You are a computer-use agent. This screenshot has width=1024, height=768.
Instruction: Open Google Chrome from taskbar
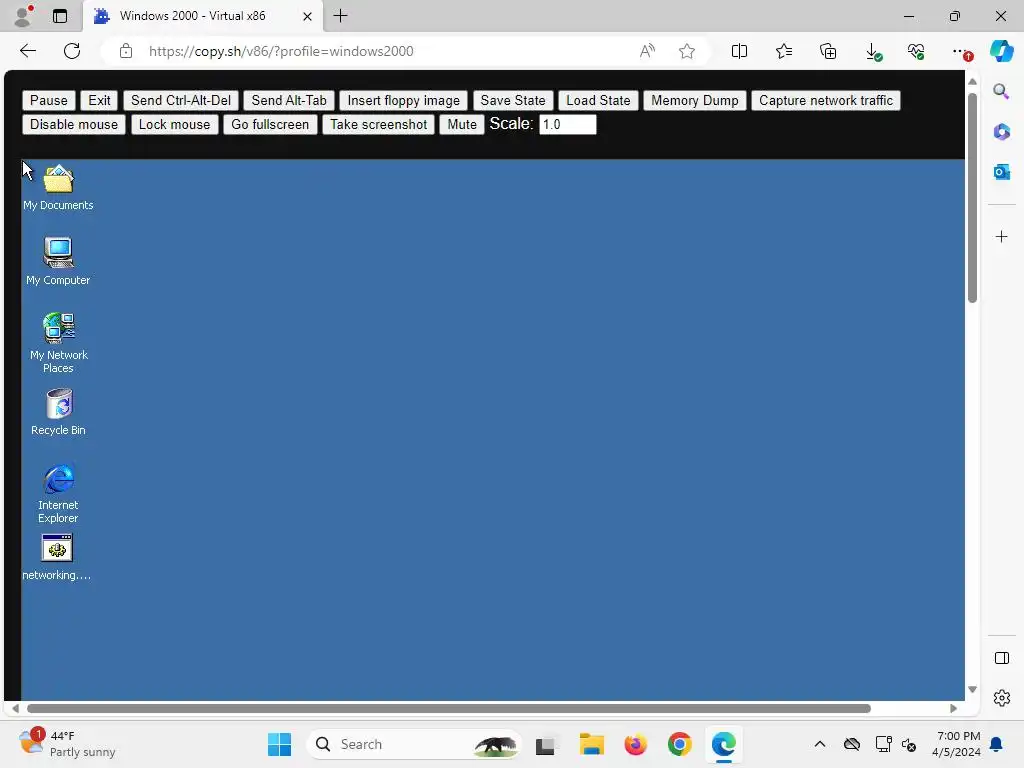[x=679, y=744]
